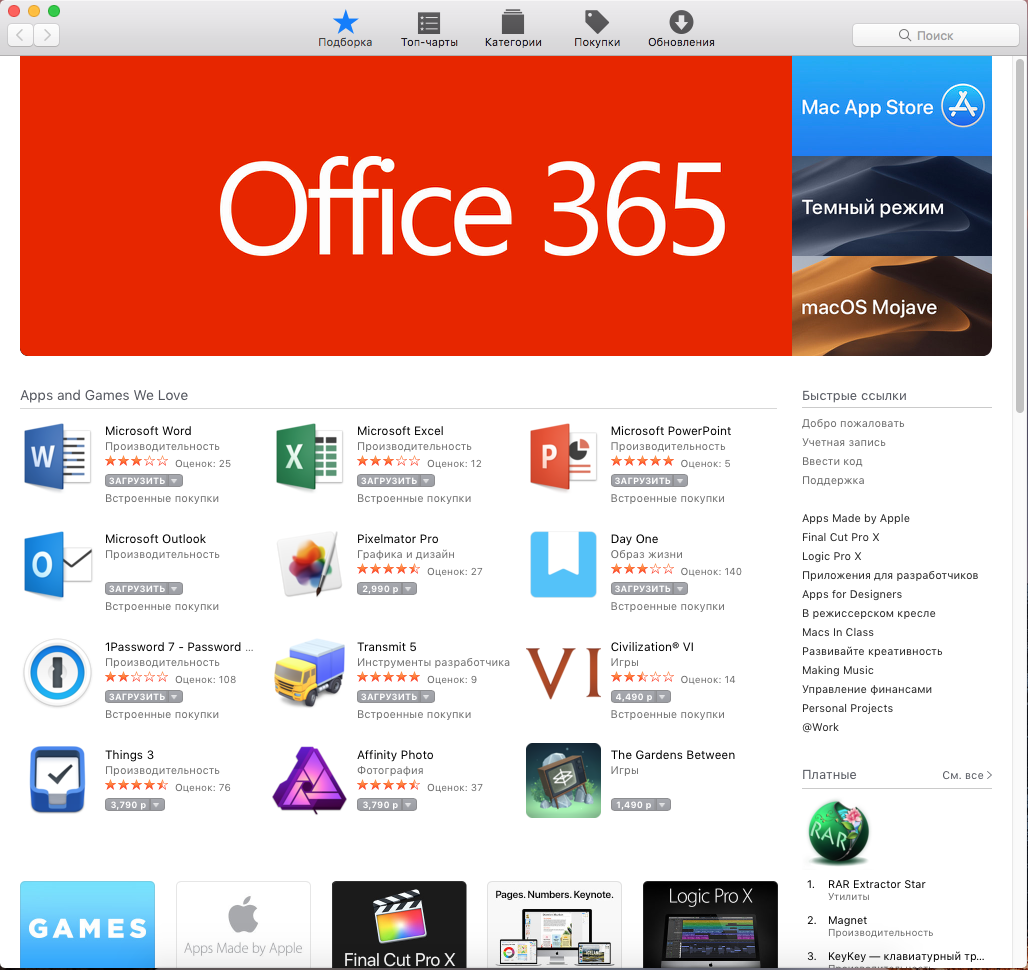Expand the arrow on Civilization VI's 4,490 р button
Image resolution: width=1028 pixels, height=970 pixels.
point(662,697)
